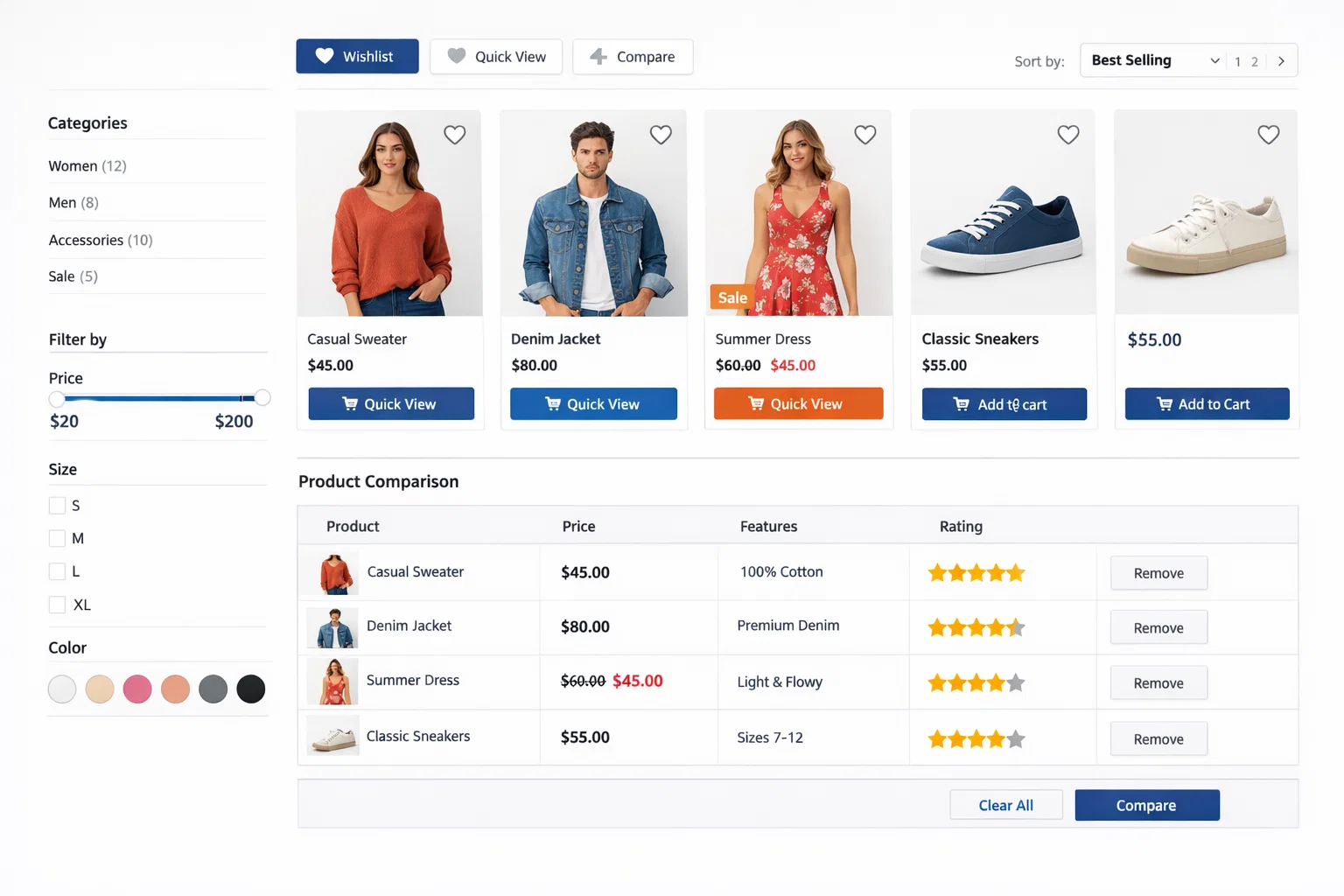This screenshot has width=1344, height=896.
Task: Go to page 2 of results
Action: [x=1254, y=62]
